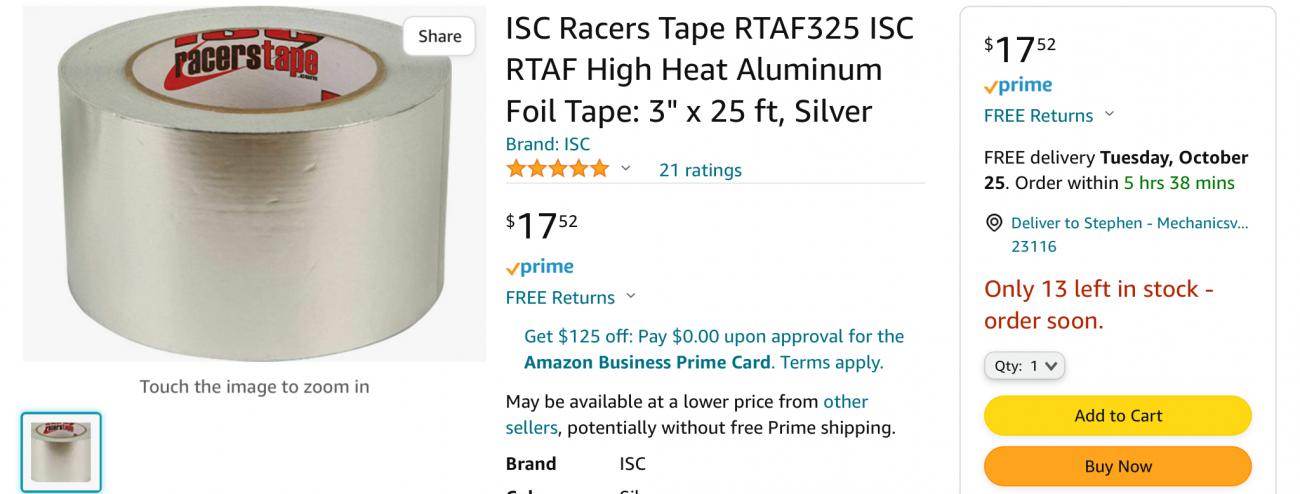This screenshot has width=1300, height=494.
Task: Expand the star ratings breakdown chevron
Action: [626, 169]
